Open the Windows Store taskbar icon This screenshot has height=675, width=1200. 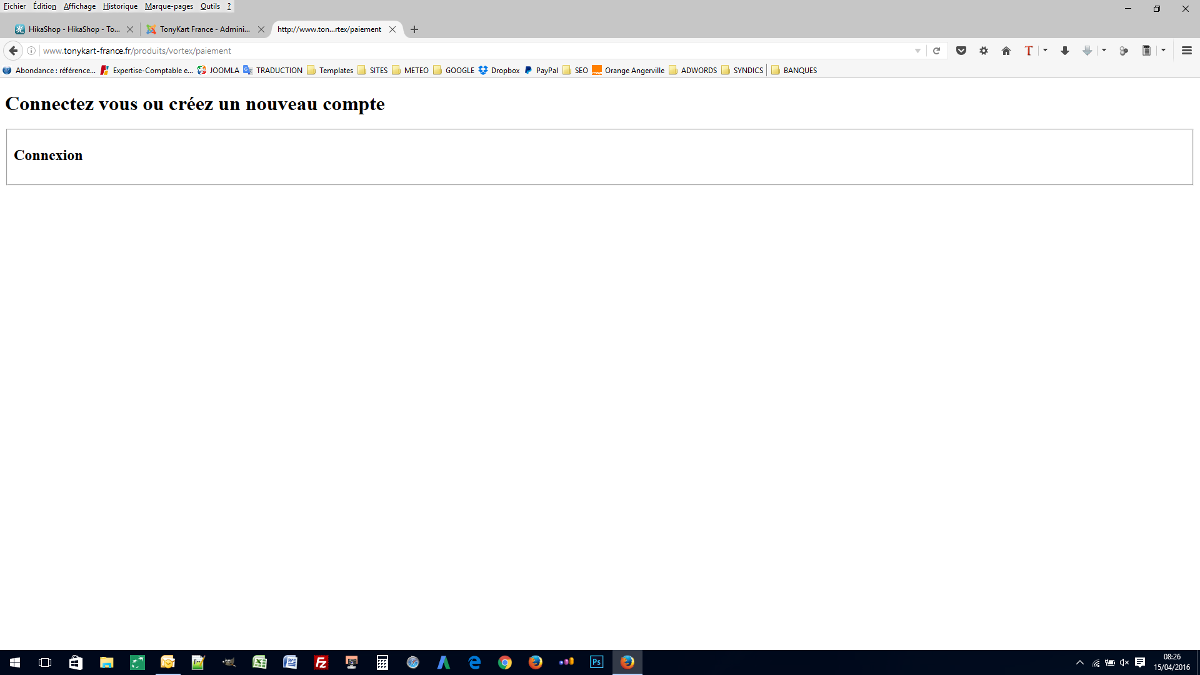(75, 662)
